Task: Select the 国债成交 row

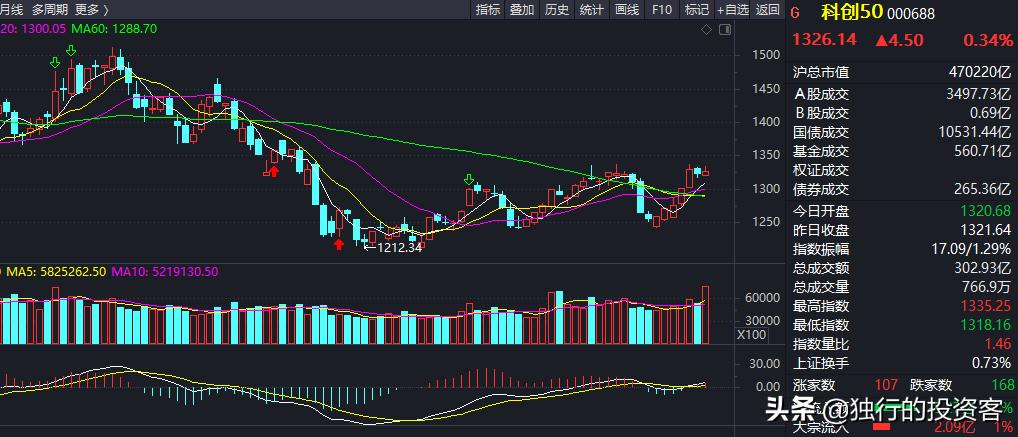Action: coord(902,132)
